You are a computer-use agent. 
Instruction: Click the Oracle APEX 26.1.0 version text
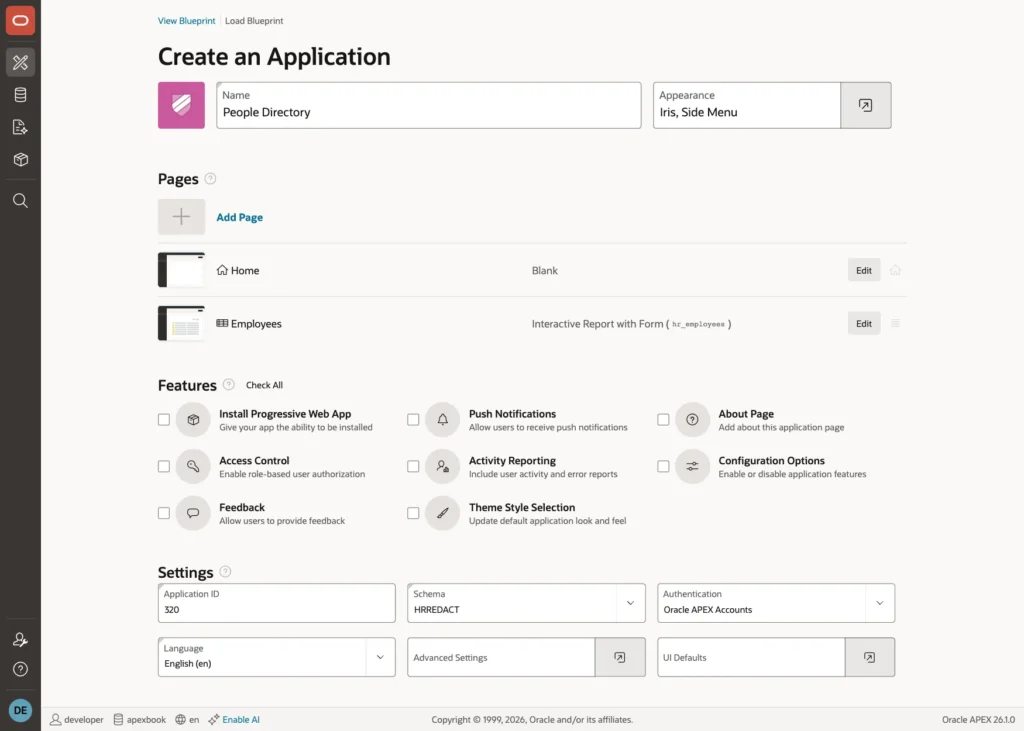(978, 719)
